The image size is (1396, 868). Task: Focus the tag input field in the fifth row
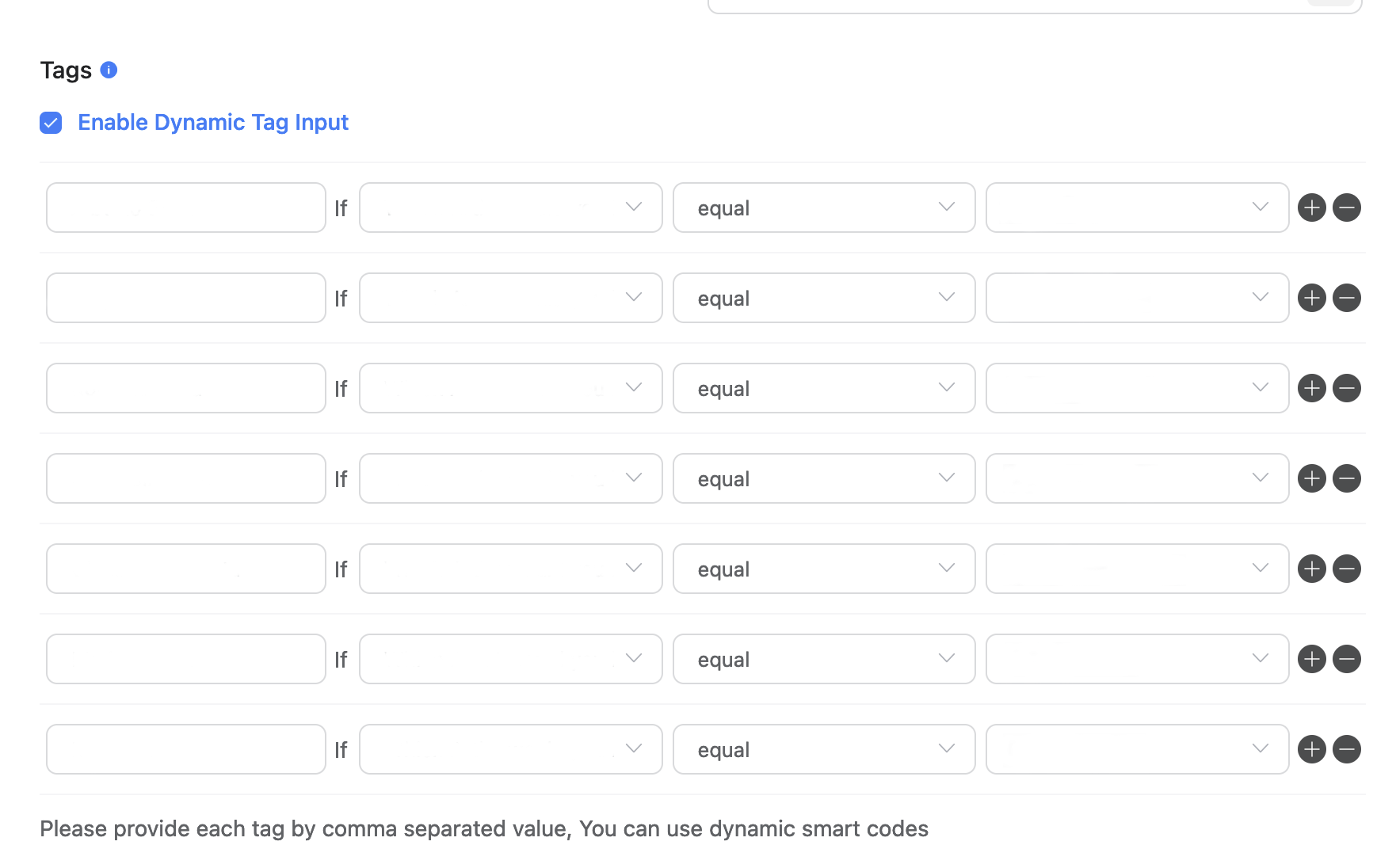[186, 569]
